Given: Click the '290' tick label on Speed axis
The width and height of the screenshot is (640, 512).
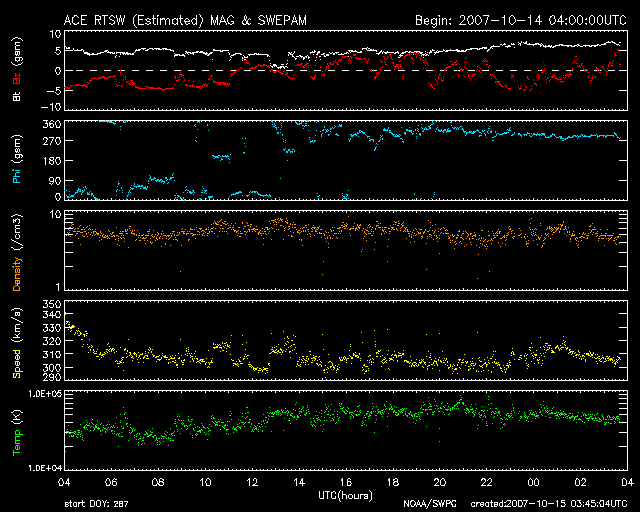Looking at the screenshot, I should click(x=52, y=377).
